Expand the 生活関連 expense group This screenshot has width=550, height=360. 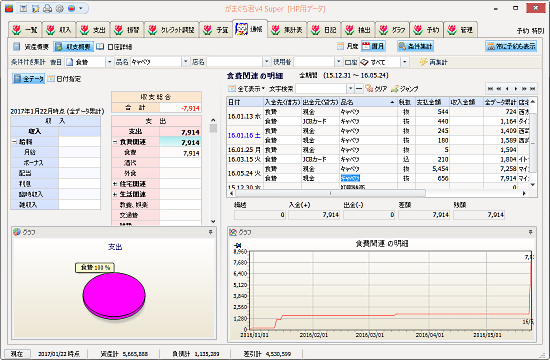click(115, 194)
